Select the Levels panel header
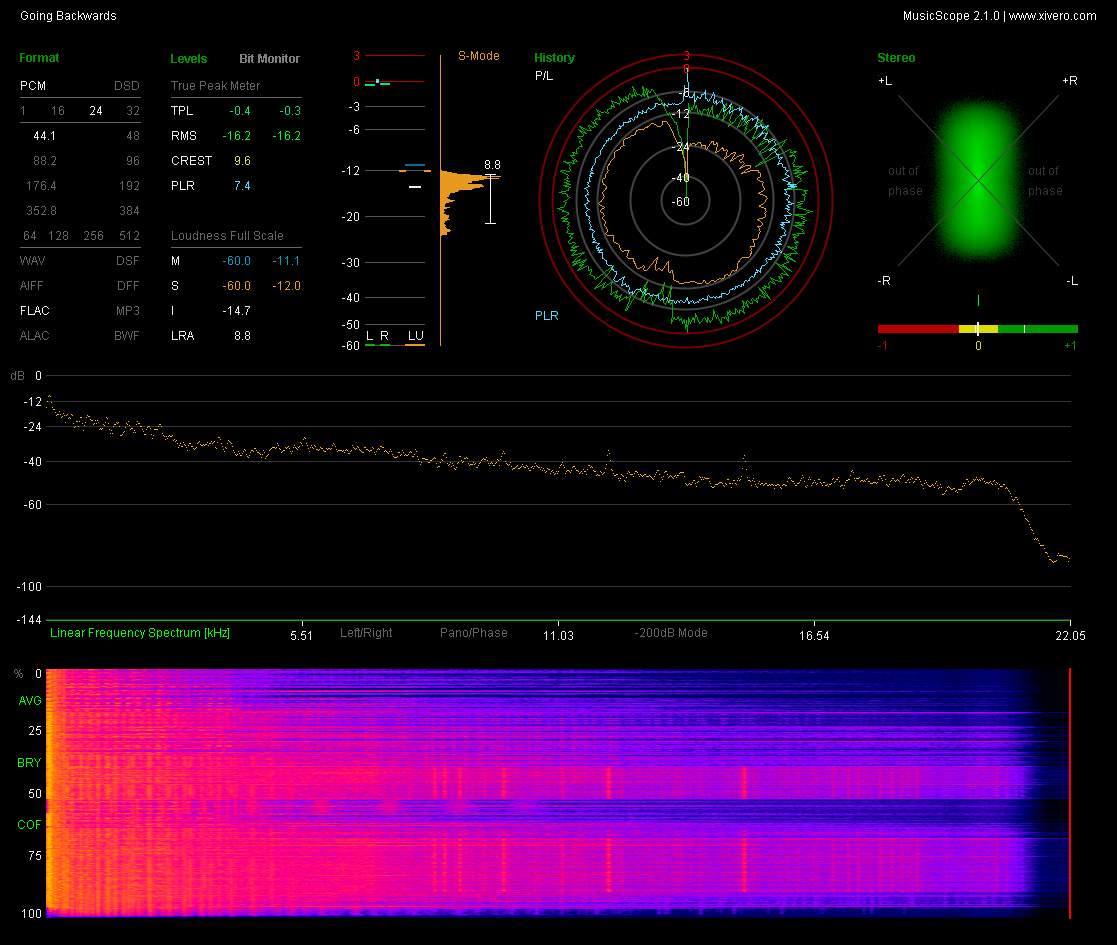1117x945 pixels. point(189,59)
